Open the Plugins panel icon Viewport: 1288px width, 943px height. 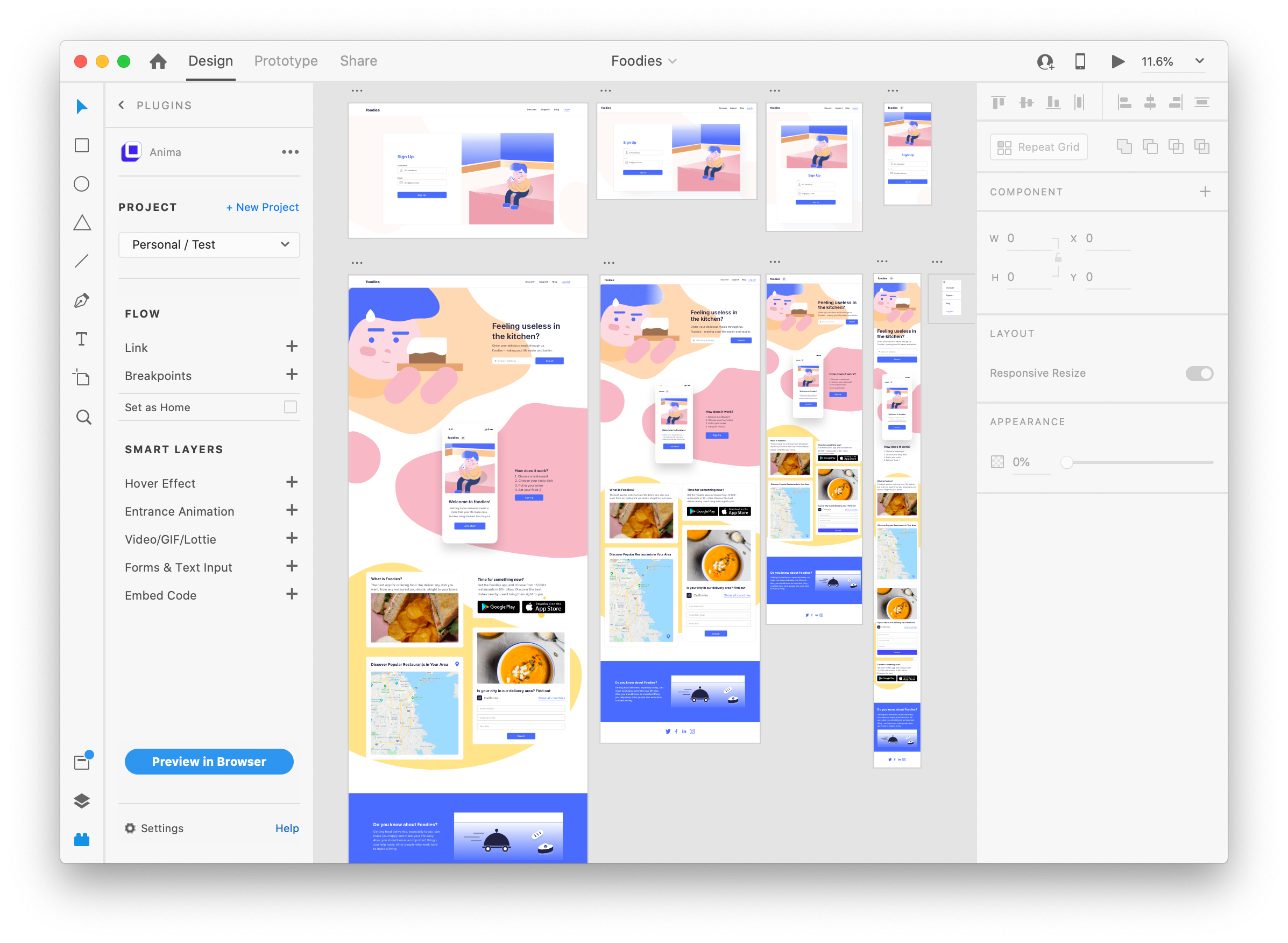click(x=82, y=840)
